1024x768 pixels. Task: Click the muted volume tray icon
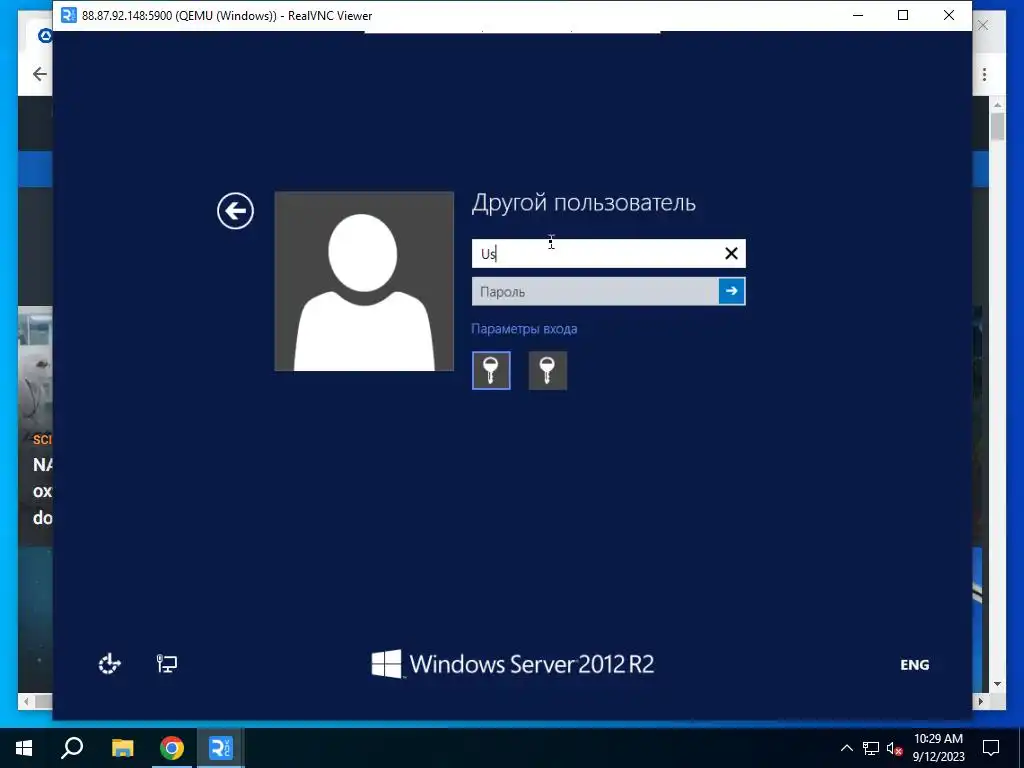pyautogui.click(x=894, y=748)
